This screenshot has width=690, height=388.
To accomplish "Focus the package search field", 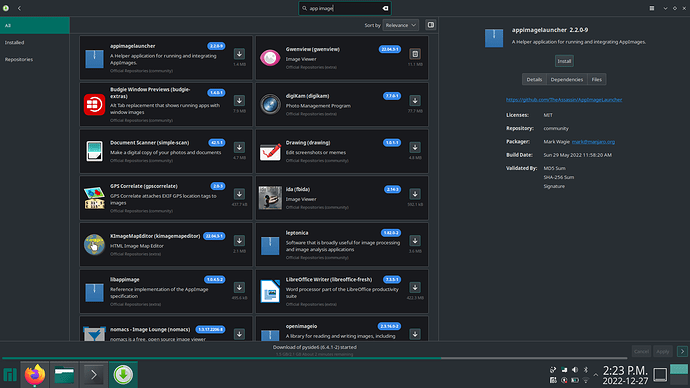I will point(345,8).
